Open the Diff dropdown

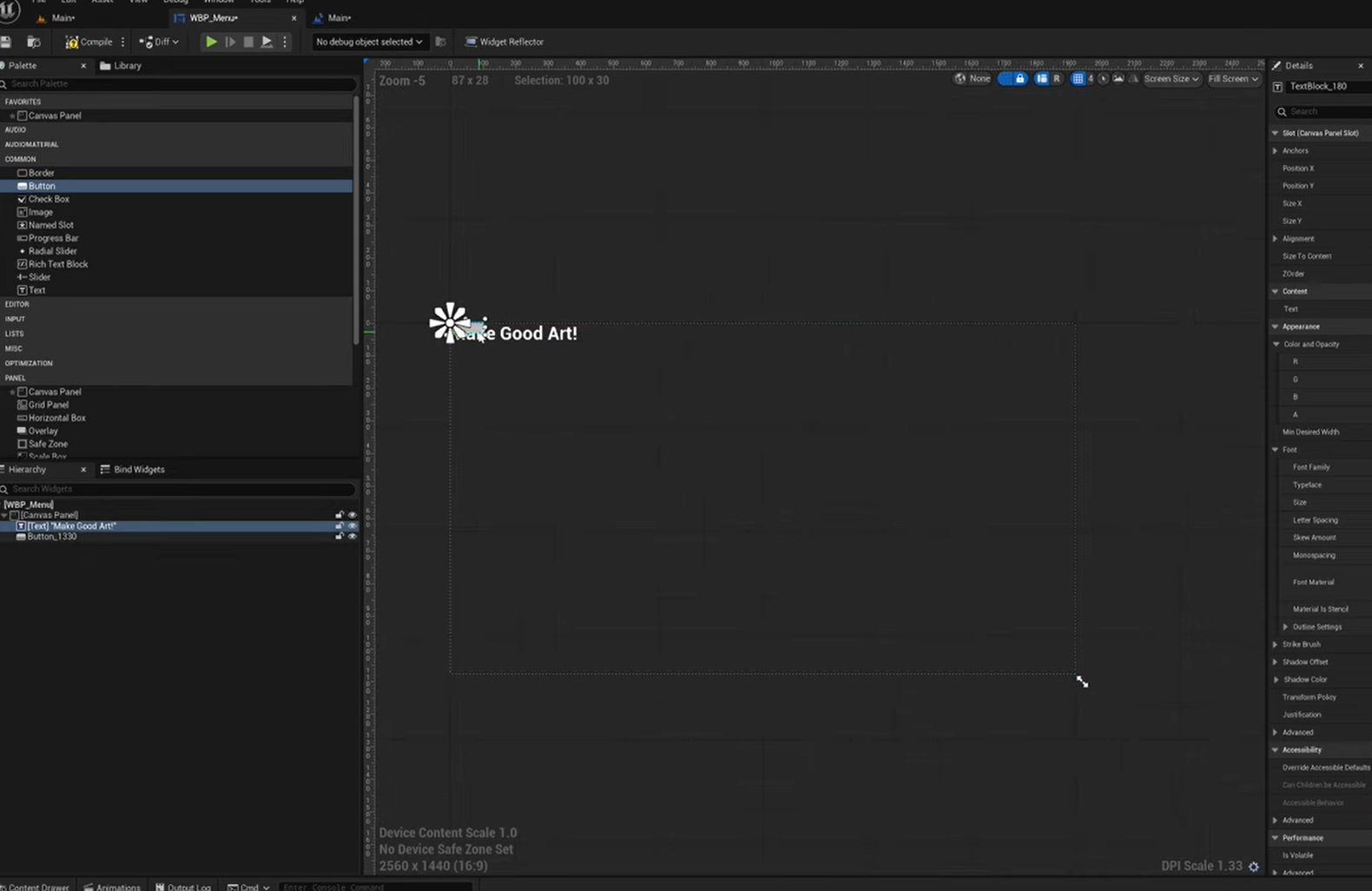click(159, 42)
